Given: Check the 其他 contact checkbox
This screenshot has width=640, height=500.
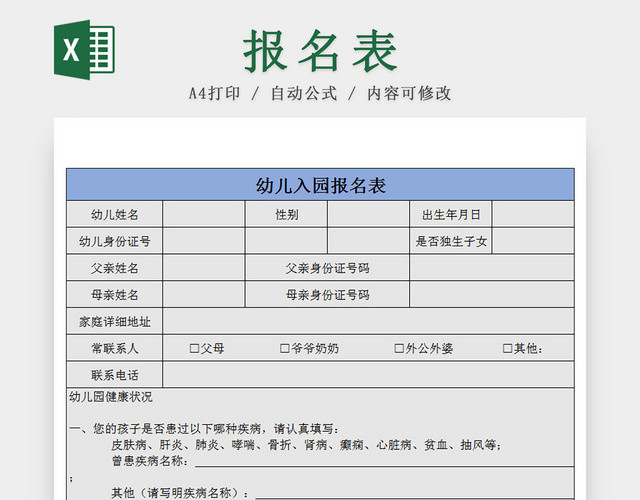Looking at the screenshot, I should (507, 349).
